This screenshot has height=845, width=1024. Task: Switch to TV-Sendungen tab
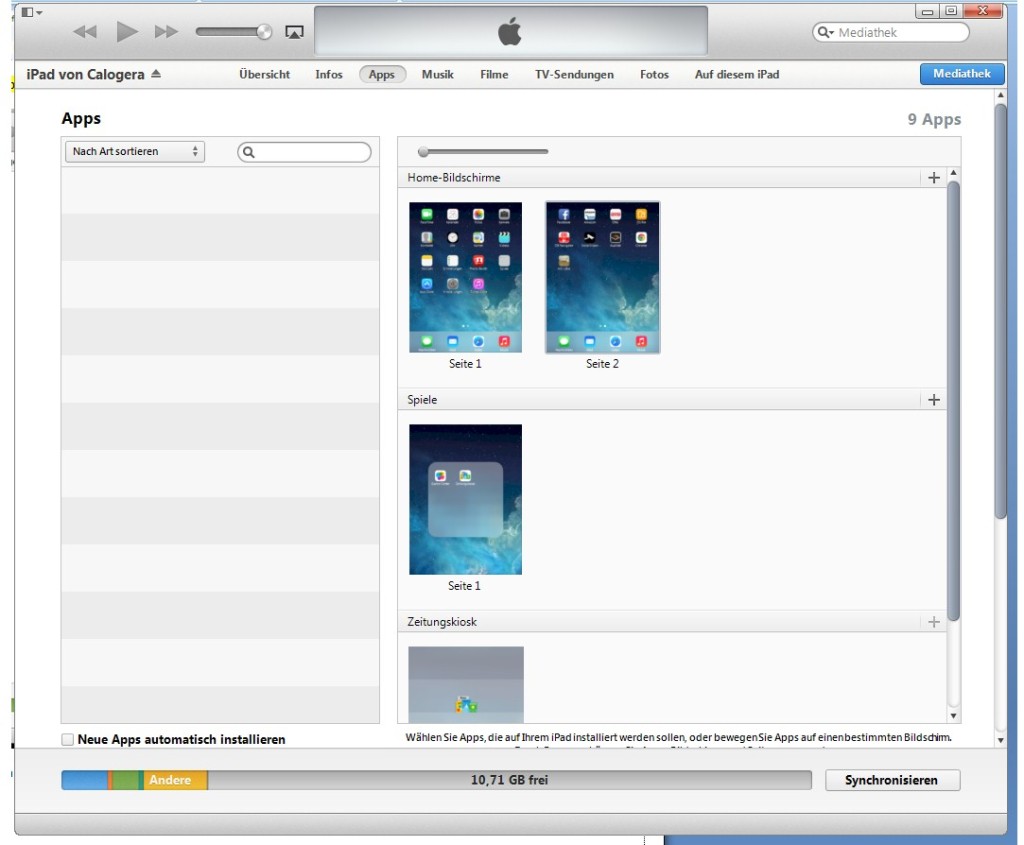tap(574, 74)
